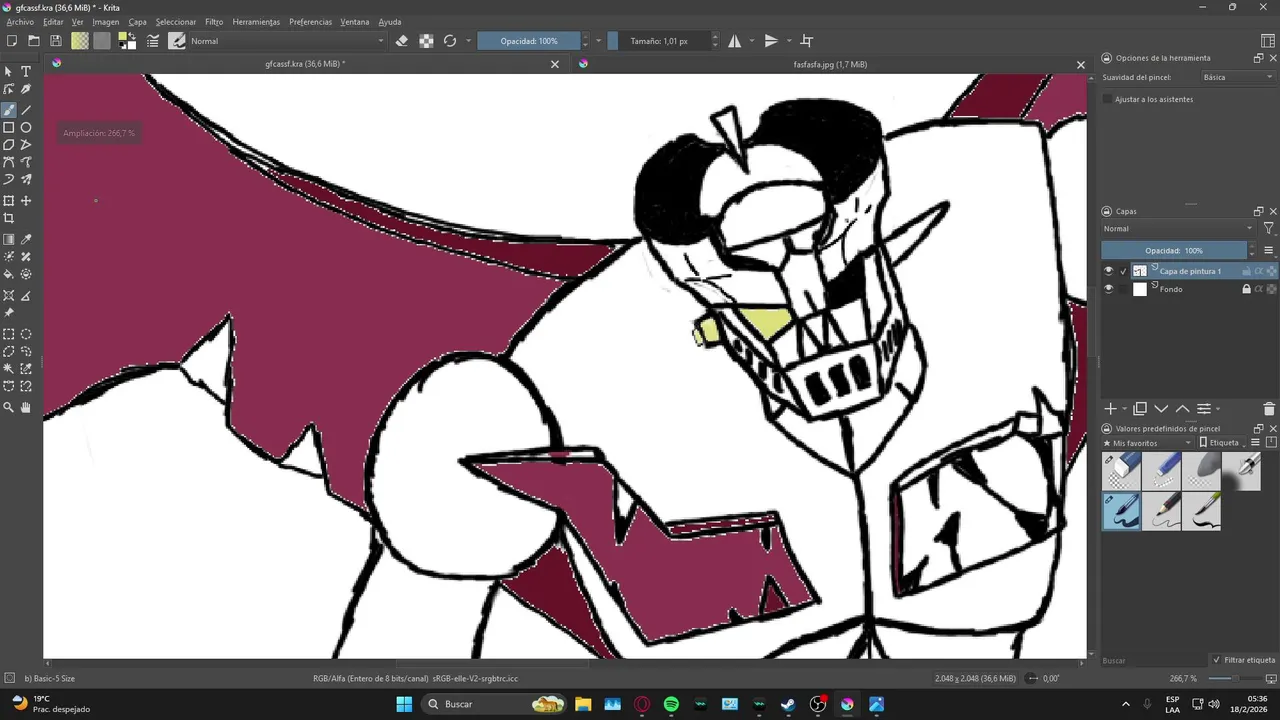This screenshot has height=720, width=1280.
Task: Adjust the layer Opacidad slider in Capas
Action: click(1174, 250)
